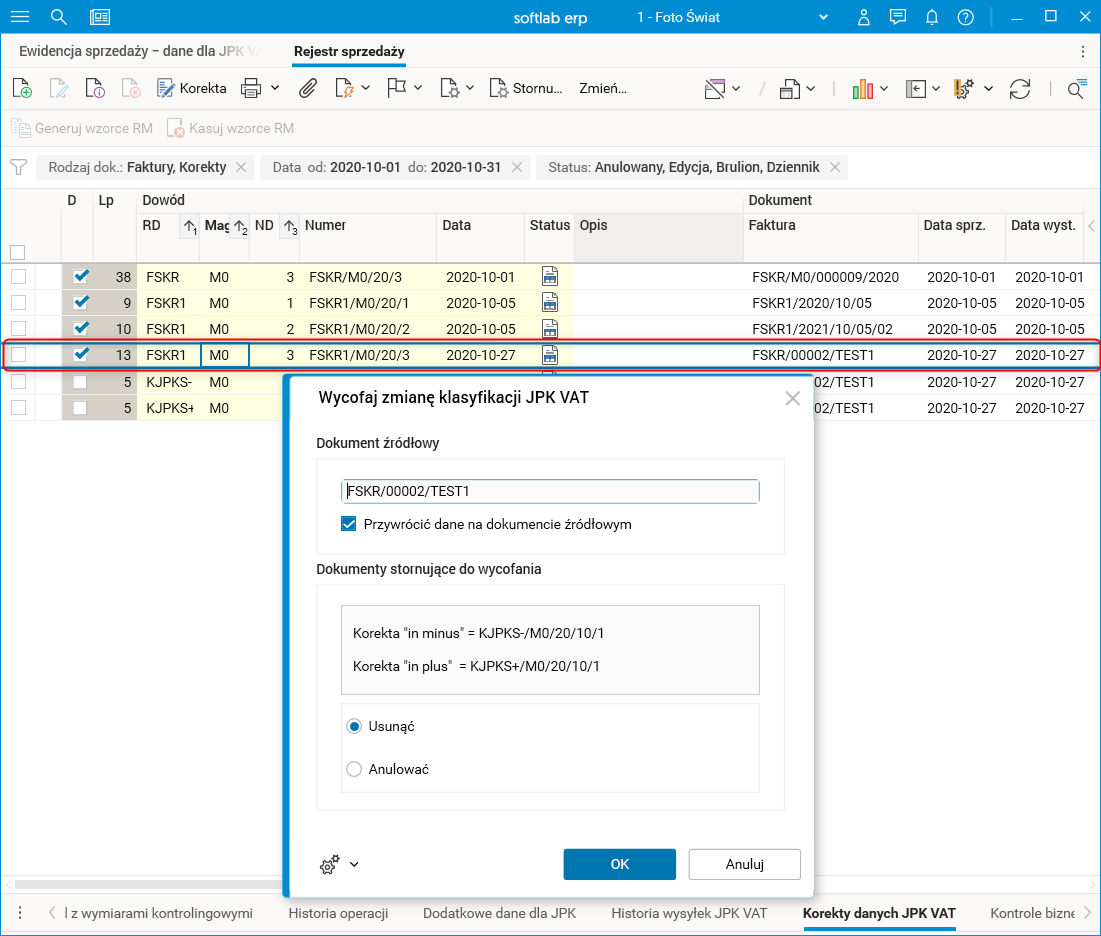Select the Usunąć radio option
Image resolution: width=1101 pixels, height=936 pixels.
[354, 726]
